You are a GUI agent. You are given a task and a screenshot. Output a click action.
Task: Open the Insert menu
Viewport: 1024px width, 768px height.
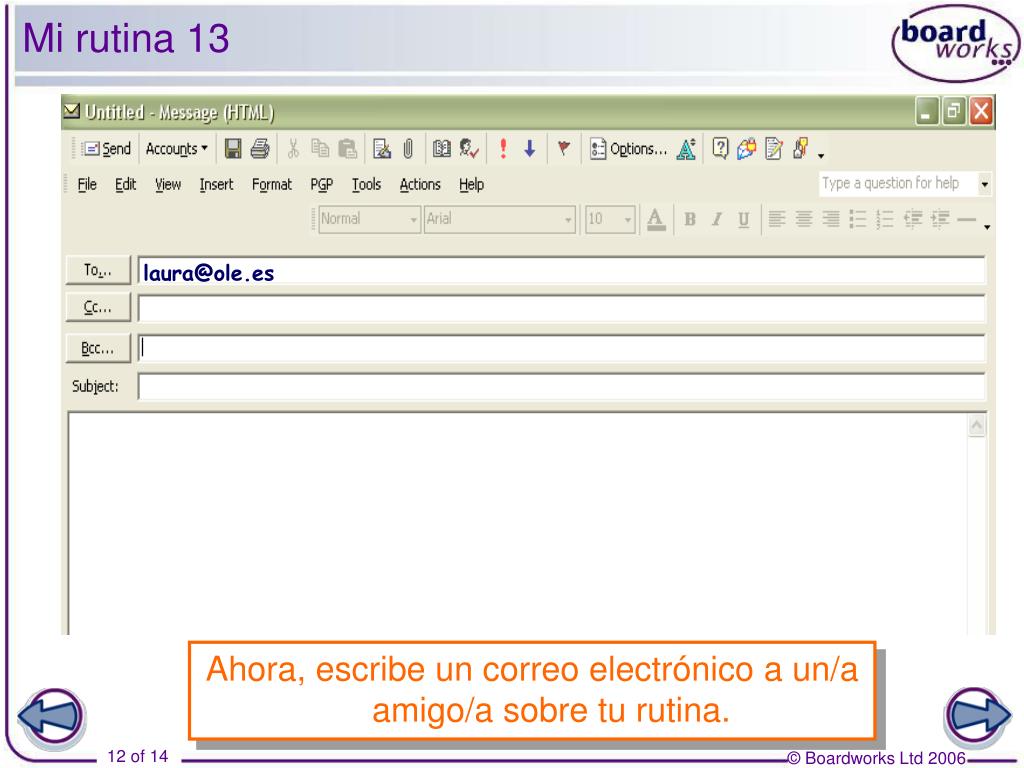click(x=216, y=185)
